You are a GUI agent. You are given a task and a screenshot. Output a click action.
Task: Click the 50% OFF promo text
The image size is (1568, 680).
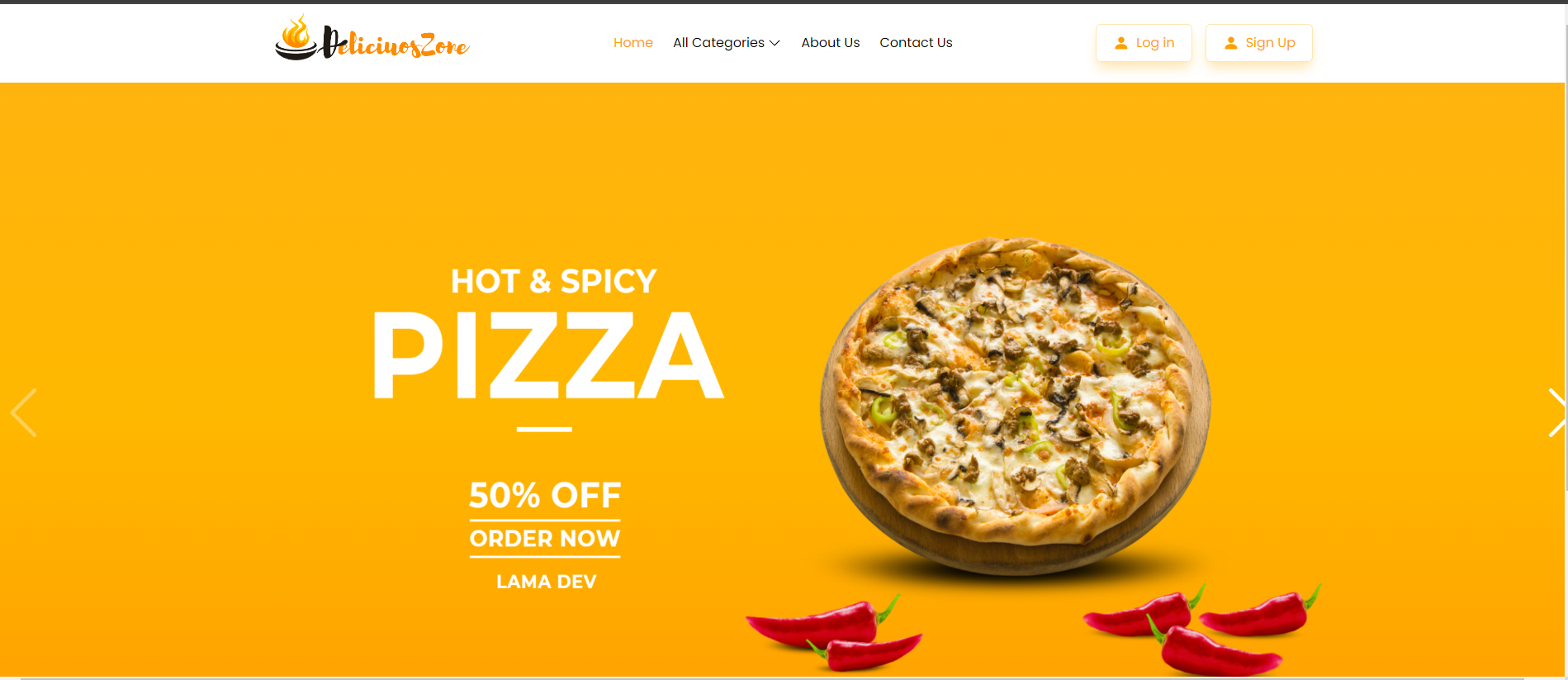click(545, 496)
